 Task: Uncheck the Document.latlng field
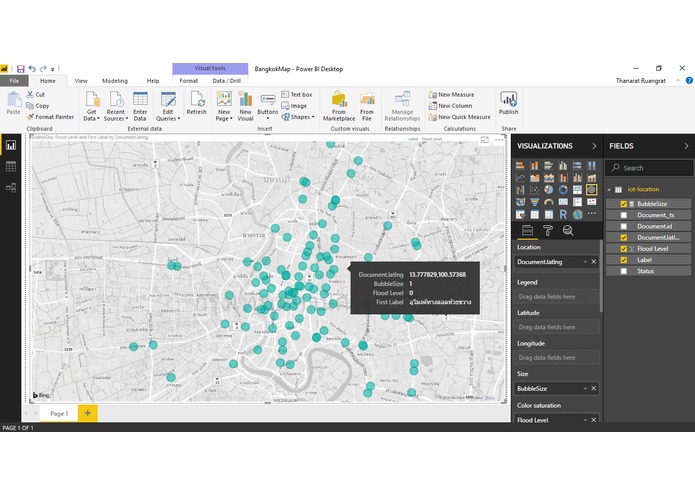[x=624, y=237]
